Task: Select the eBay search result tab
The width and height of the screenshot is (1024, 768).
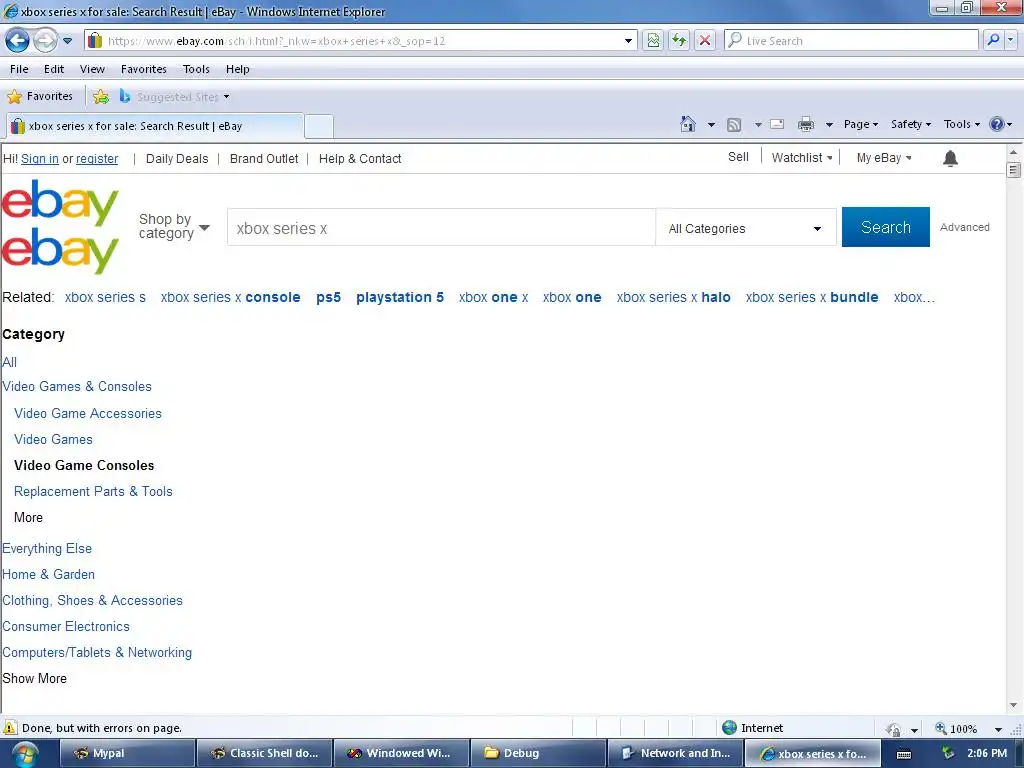Action: pyautogui.click(x=155, y=126)
